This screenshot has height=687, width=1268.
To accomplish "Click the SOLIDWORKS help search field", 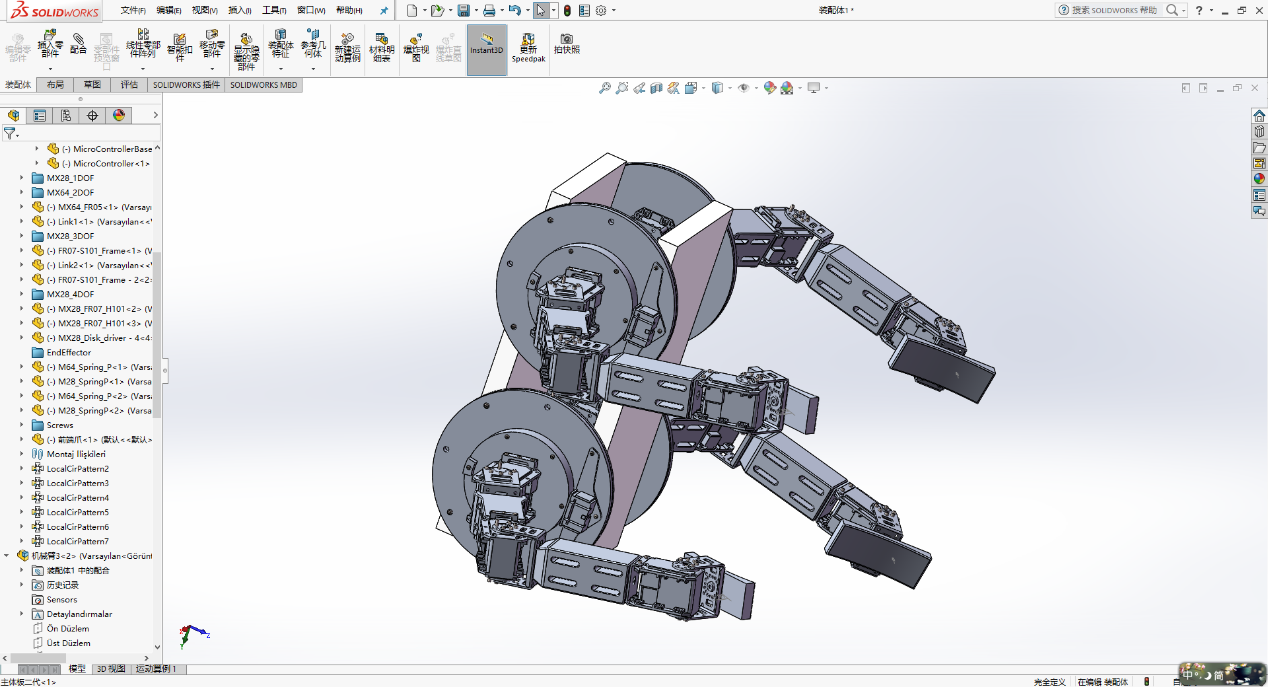I will (1113, 10).
